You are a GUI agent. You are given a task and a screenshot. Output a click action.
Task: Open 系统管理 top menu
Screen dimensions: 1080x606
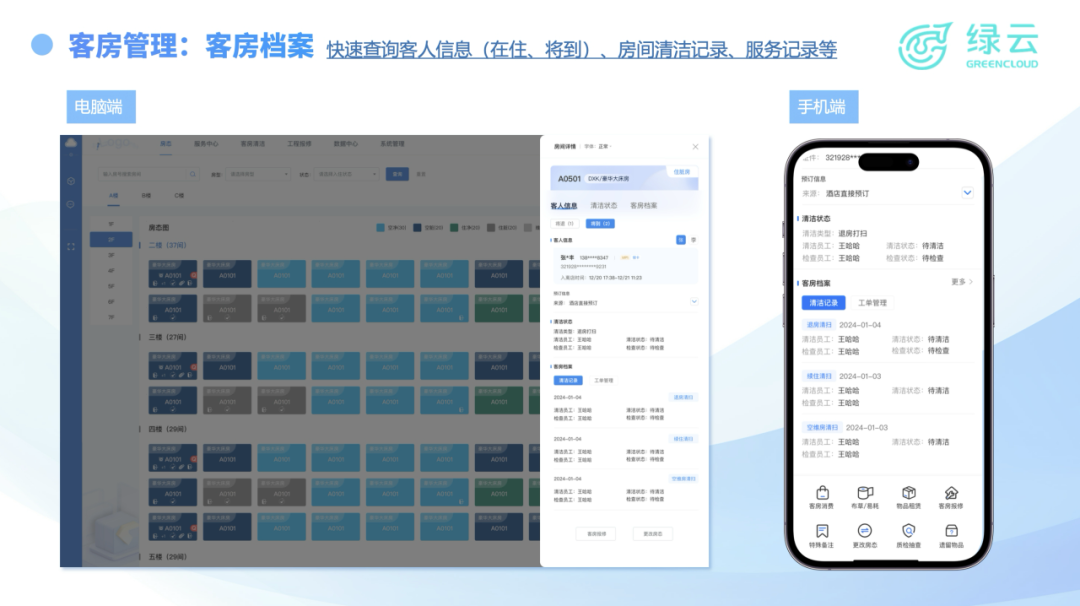(x=393, y=144)
